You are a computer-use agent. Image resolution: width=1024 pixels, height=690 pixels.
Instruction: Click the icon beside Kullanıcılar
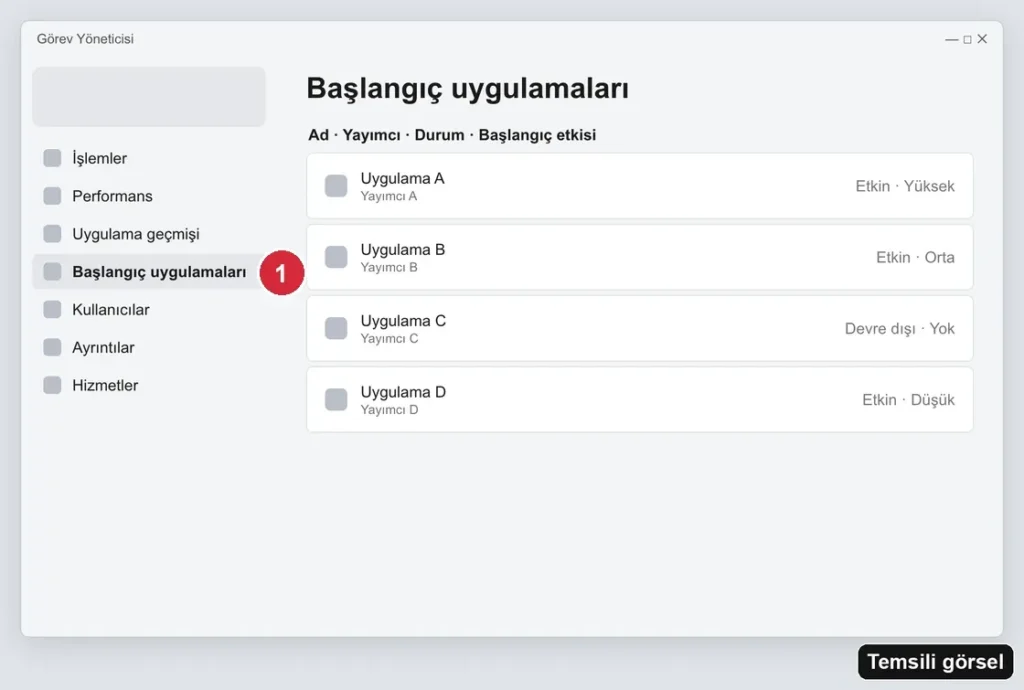click(52, 309)
